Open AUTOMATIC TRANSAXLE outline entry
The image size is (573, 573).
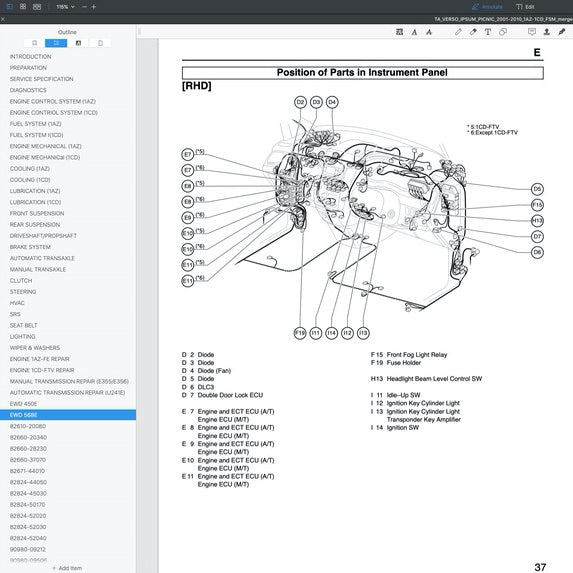click(x=42, y=258)
